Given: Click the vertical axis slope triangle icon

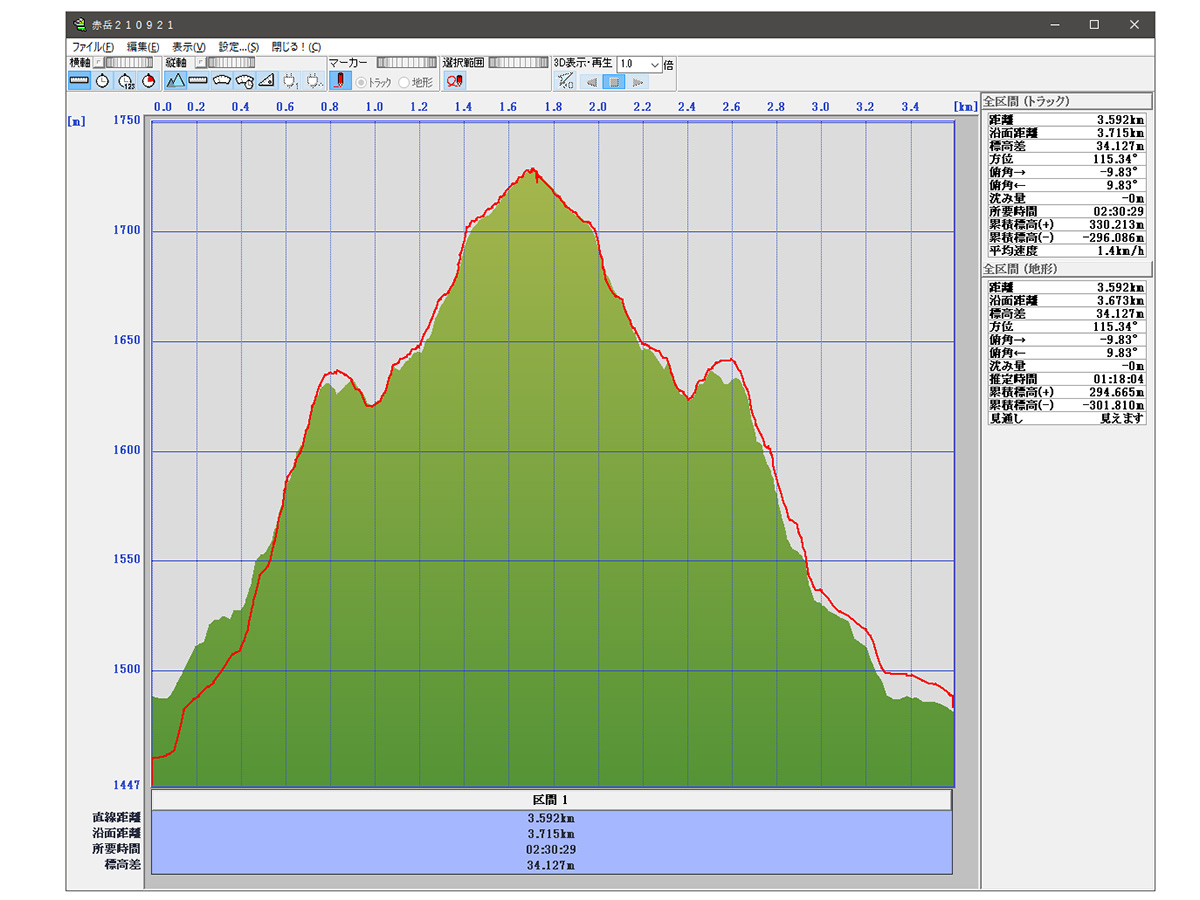Looking at the screenshot, I should pos(267,81).
